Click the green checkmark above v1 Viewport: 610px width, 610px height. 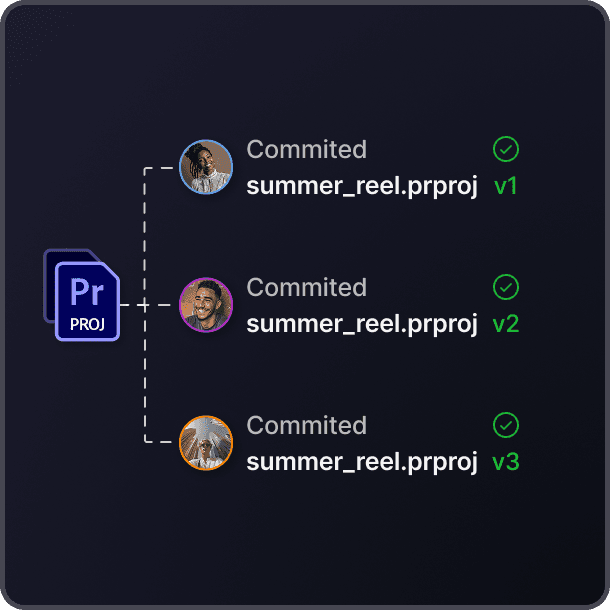tap(506, 150)
